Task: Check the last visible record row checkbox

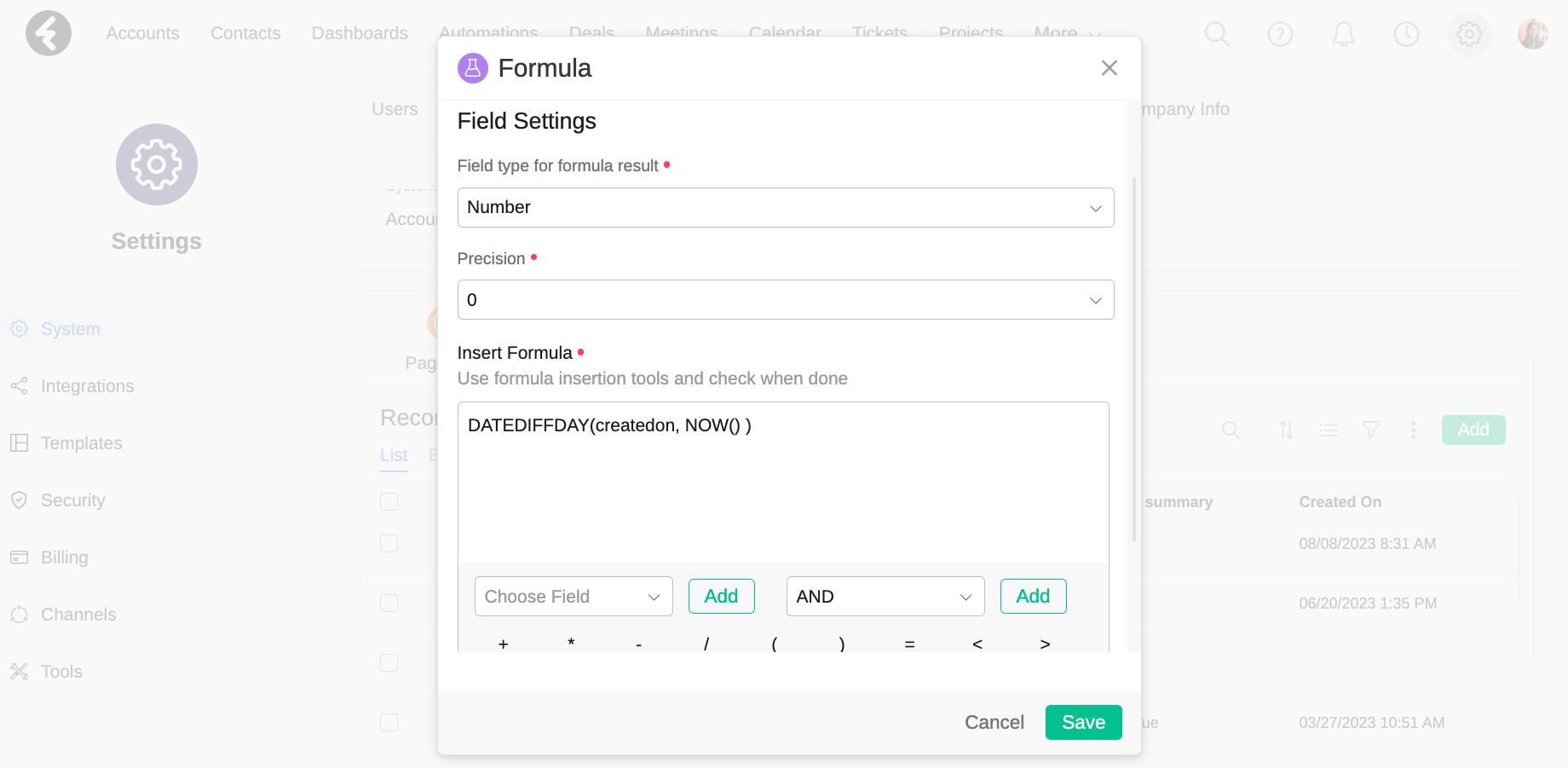Action: pos(389,722)
